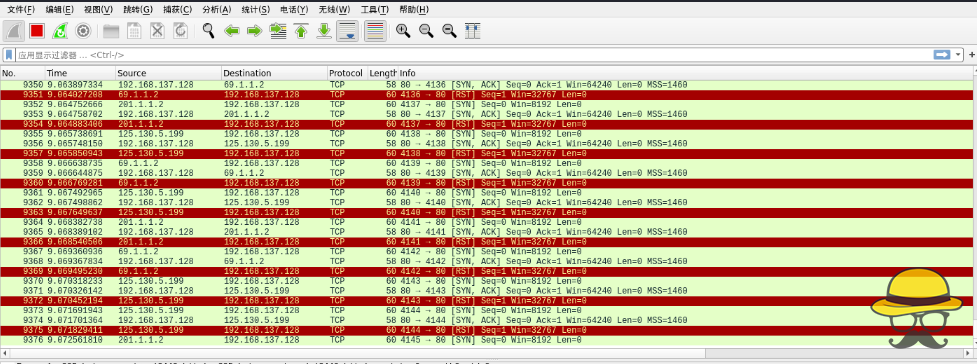Click the open capture file folder icon
This screenshot has height=364, width=979.
[111, 31]
